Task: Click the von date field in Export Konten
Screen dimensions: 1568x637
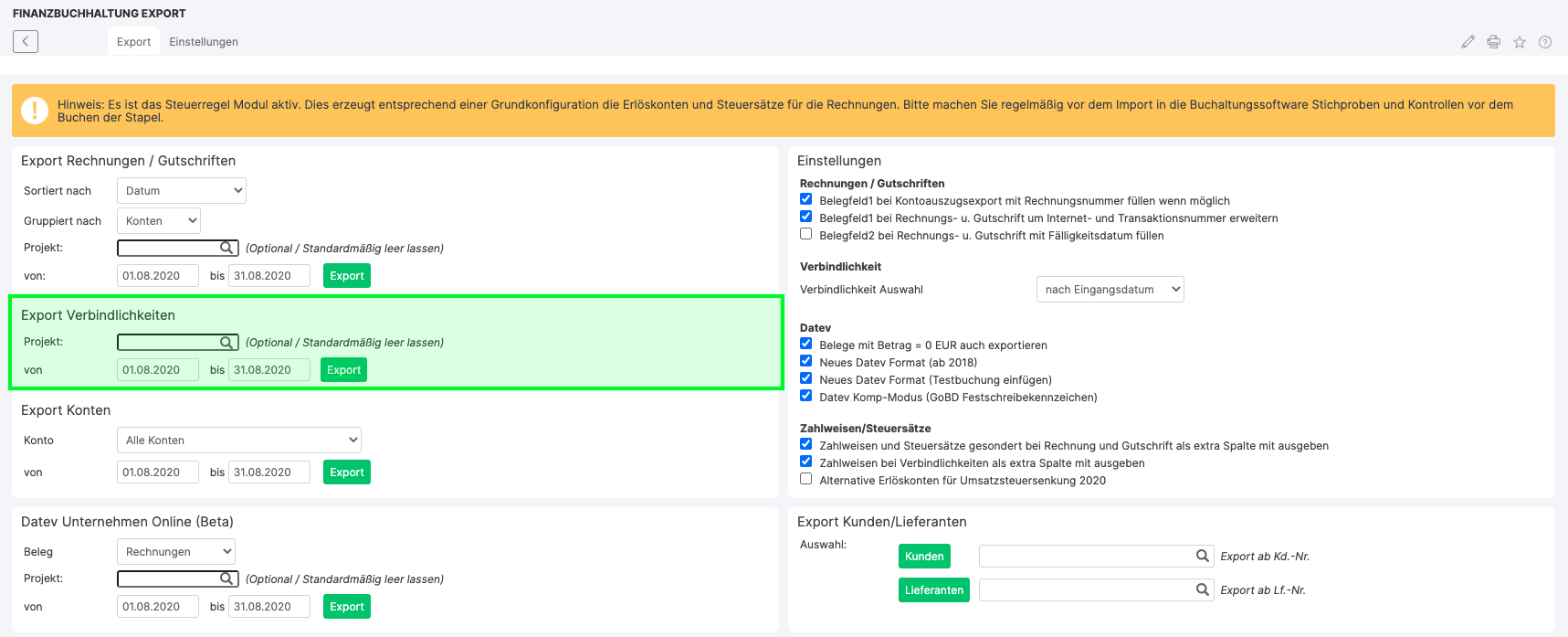Action: click(x=157, y=472)
